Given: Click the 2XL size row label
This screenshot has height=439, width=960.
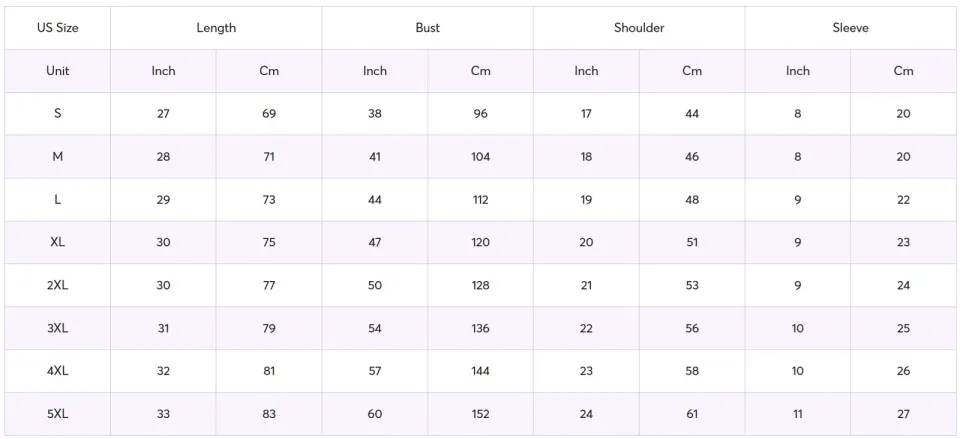Looking at the screenshot, I should pos(57,285).
